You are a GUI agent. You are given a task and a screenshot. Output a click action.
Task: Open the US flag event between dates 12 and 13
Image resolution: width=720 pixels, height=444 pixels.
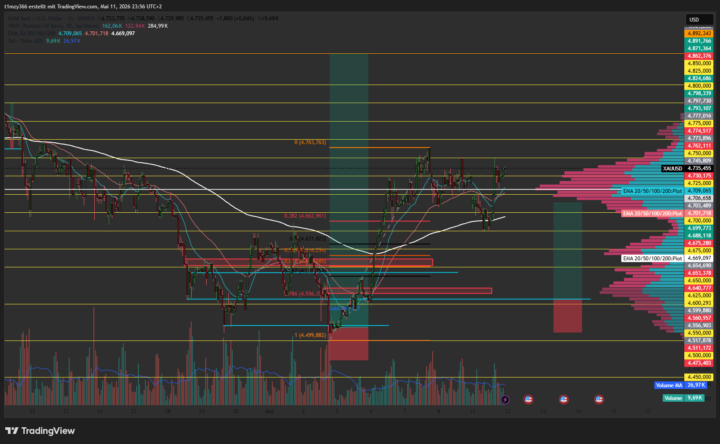point(529,399)
